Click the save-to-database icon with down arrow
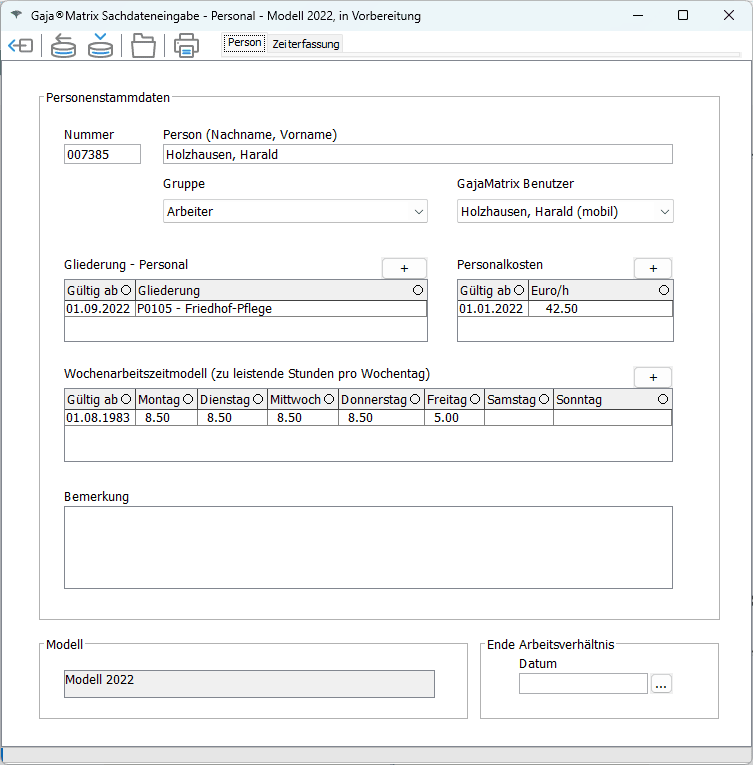Image resolution: width=753 pixels, height=765 pixels. (100, 46)
